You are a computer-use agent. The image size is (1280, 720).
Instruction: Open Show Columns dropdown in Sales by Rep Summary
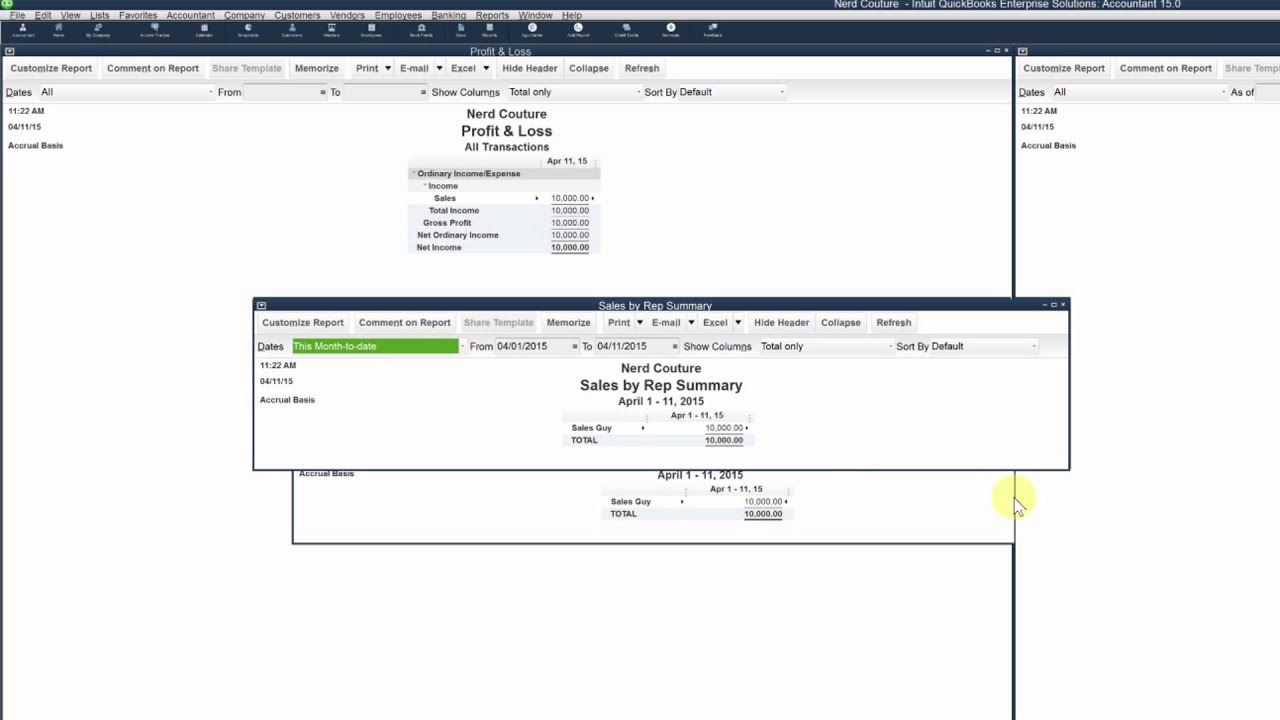pyautogui.click(x=891, y=346)
